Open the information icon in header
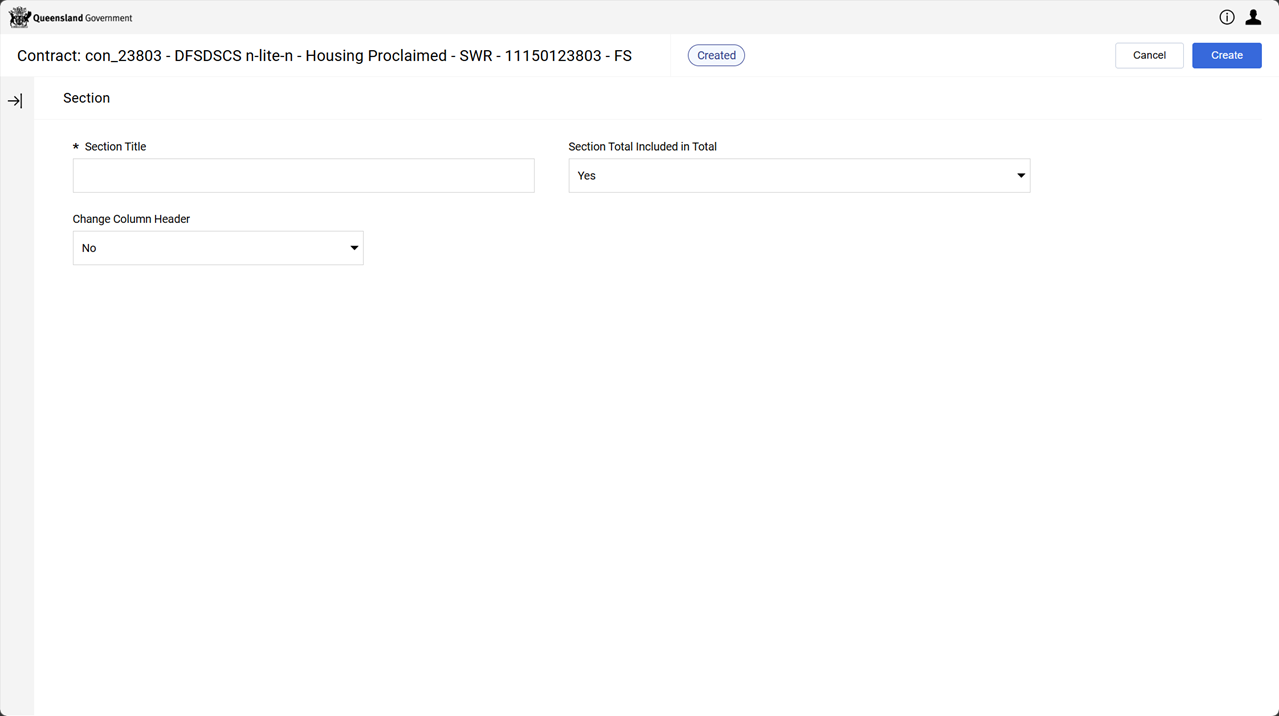The width and height of the screenshot is (1279, 716). (1227, 17)
